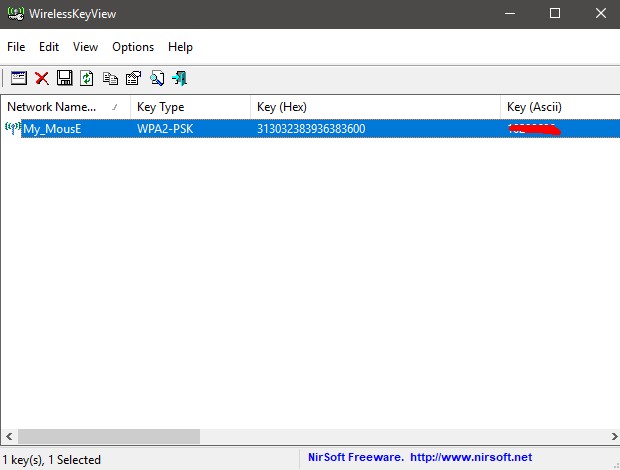This screenshot has width=620, height=470.
Task: Open the properties toolbar icon
Action: (x=133, y=78)
